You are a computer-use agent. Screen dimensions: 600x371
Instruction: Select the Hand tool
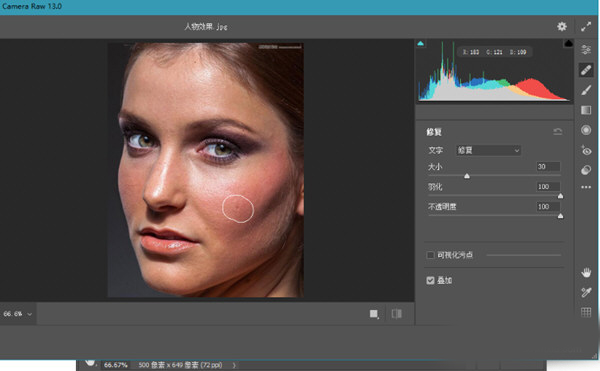pos(586,272)
